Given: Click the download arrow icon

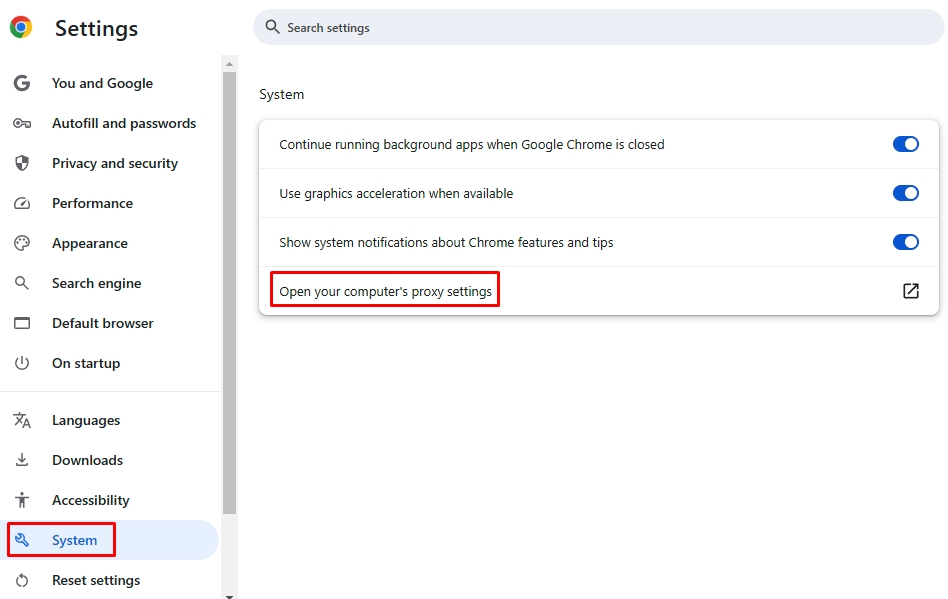Looking at the screenshot, I should click(22, 460).
